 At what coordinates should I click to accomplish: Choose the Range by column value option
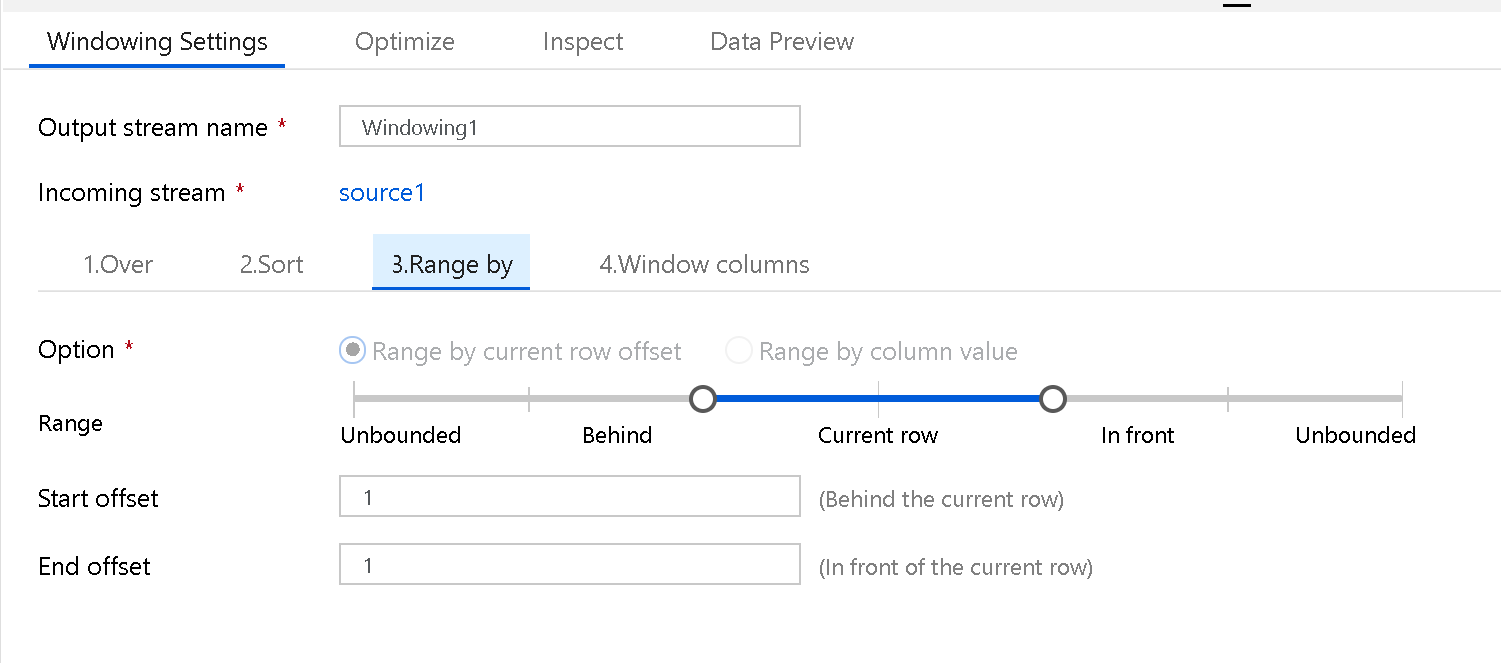click(x=737, y=351)
